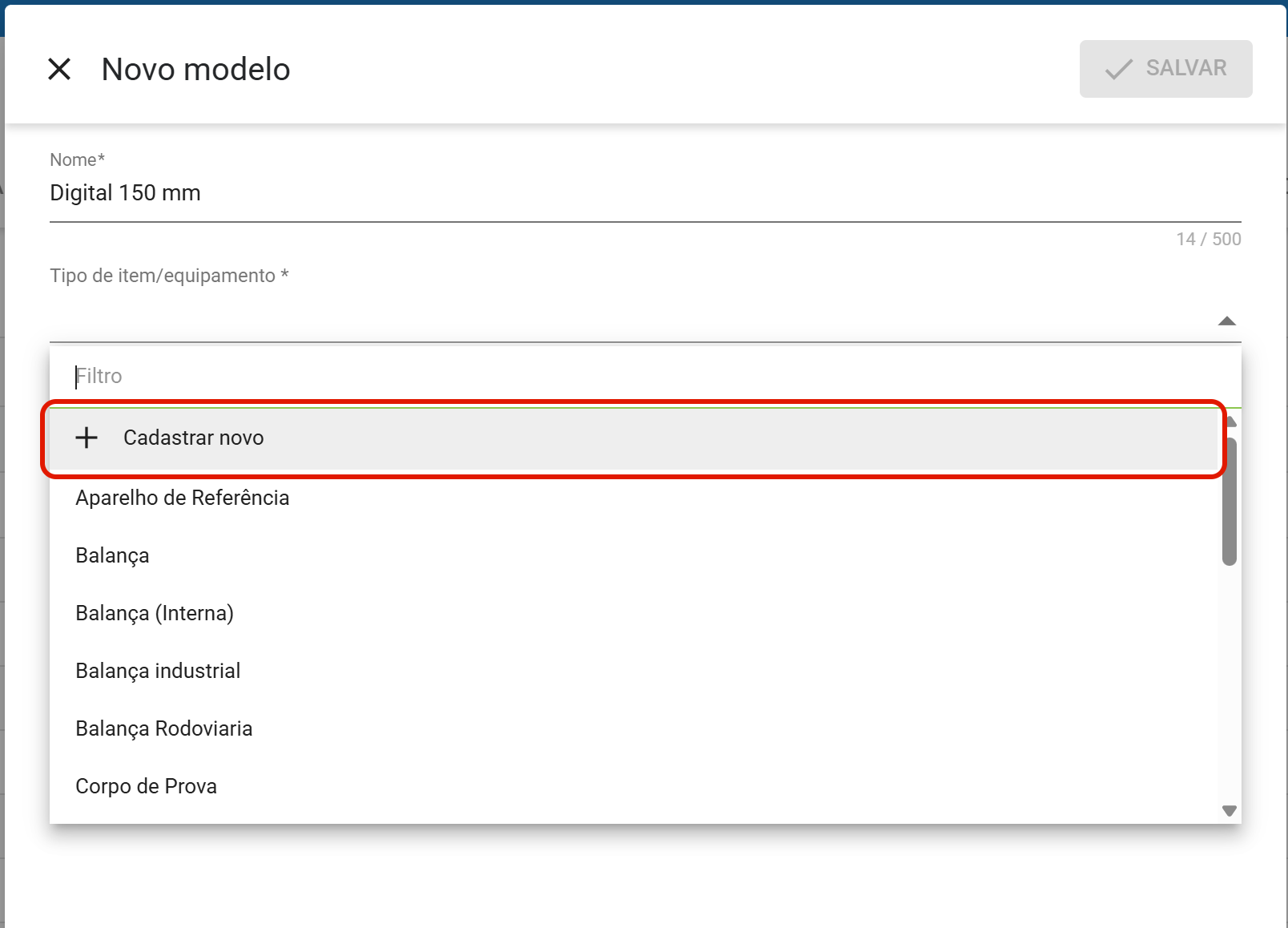Select Balança Rodoviaria
1288x928 pixels.
click(633, 728)
